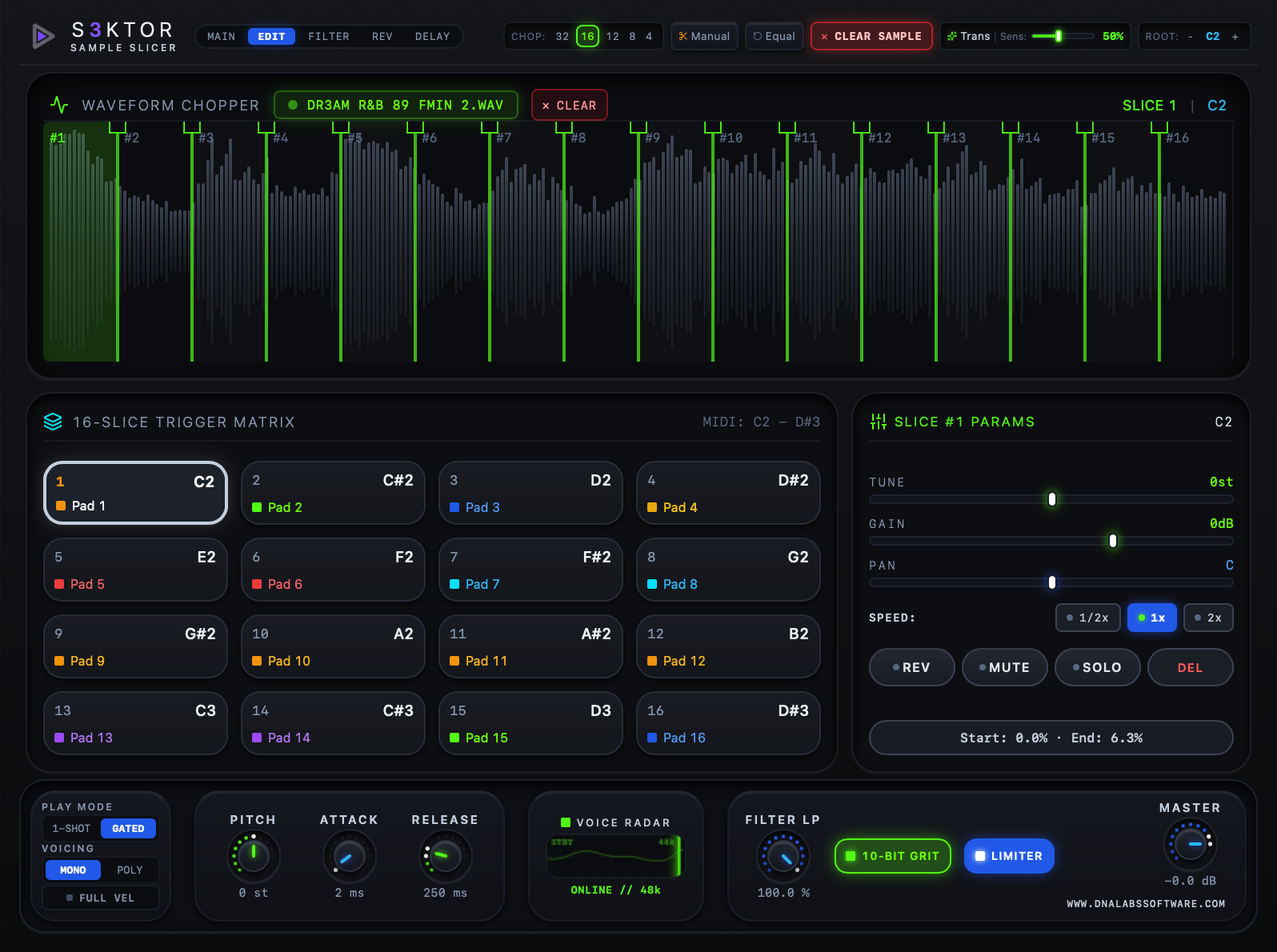This screenshot has height=952, width=1277.
Task: Set slice speed to 2x
Action: click(1208, 618)
